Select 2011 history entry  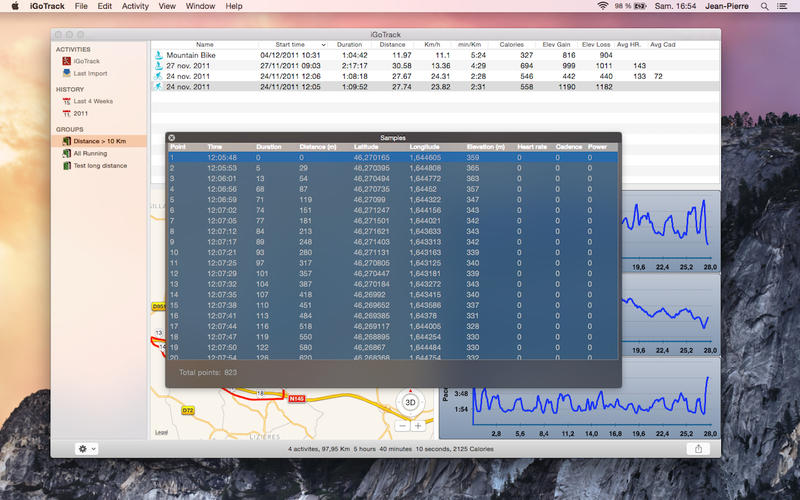coord(81,114)
